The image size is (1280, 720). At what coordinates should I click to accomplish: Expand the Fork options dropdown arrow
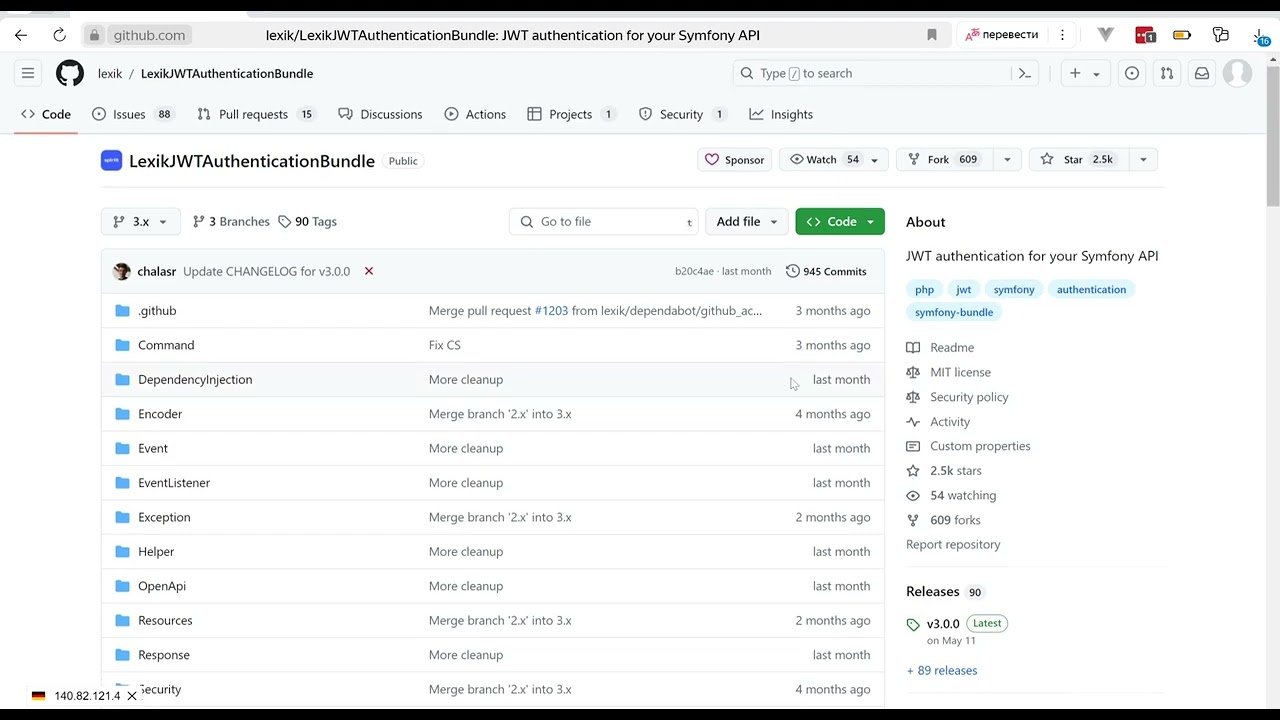[x=1008, y=160]
